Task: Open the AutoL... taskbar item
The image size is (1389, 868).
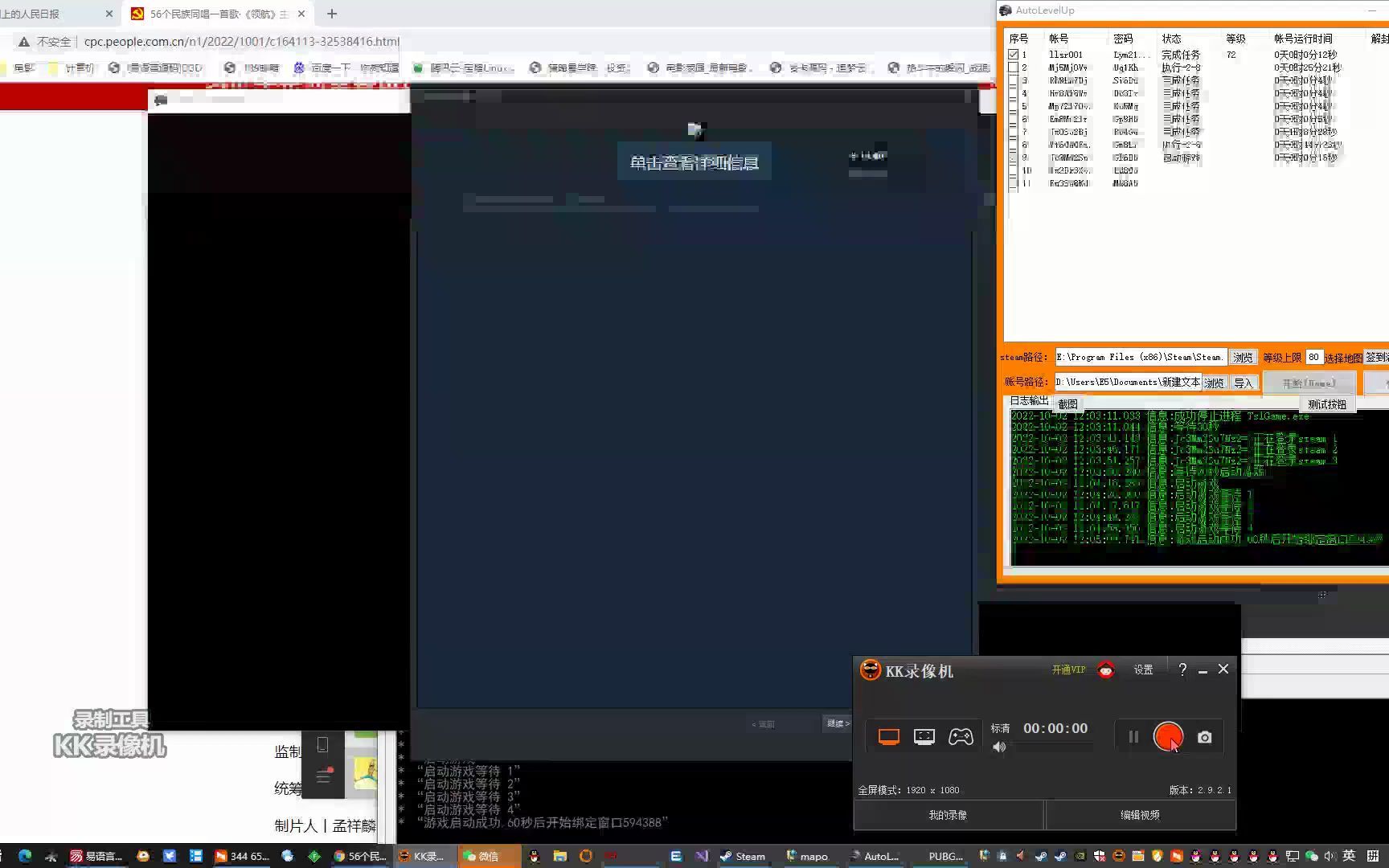Action: pyautogui.click(x=875, y=856)
